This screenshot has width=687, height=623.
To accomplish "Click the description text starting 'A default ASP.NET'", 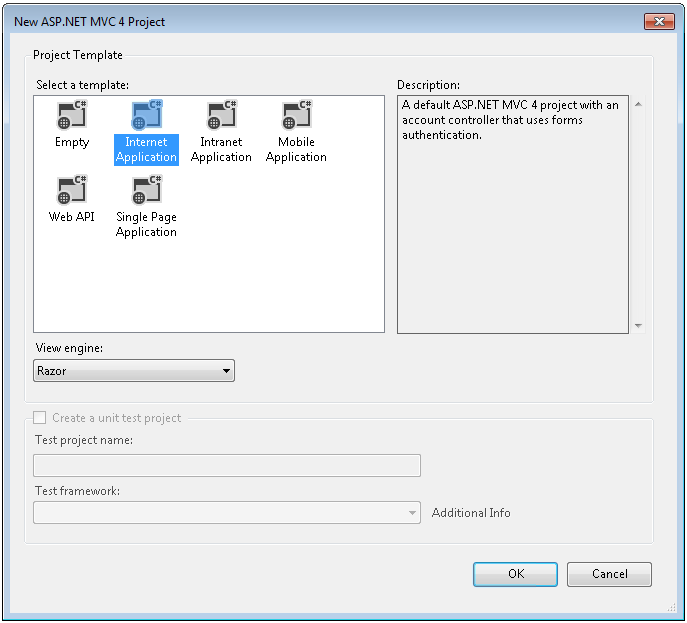I will pyautogui.click(x=510, y=120).
